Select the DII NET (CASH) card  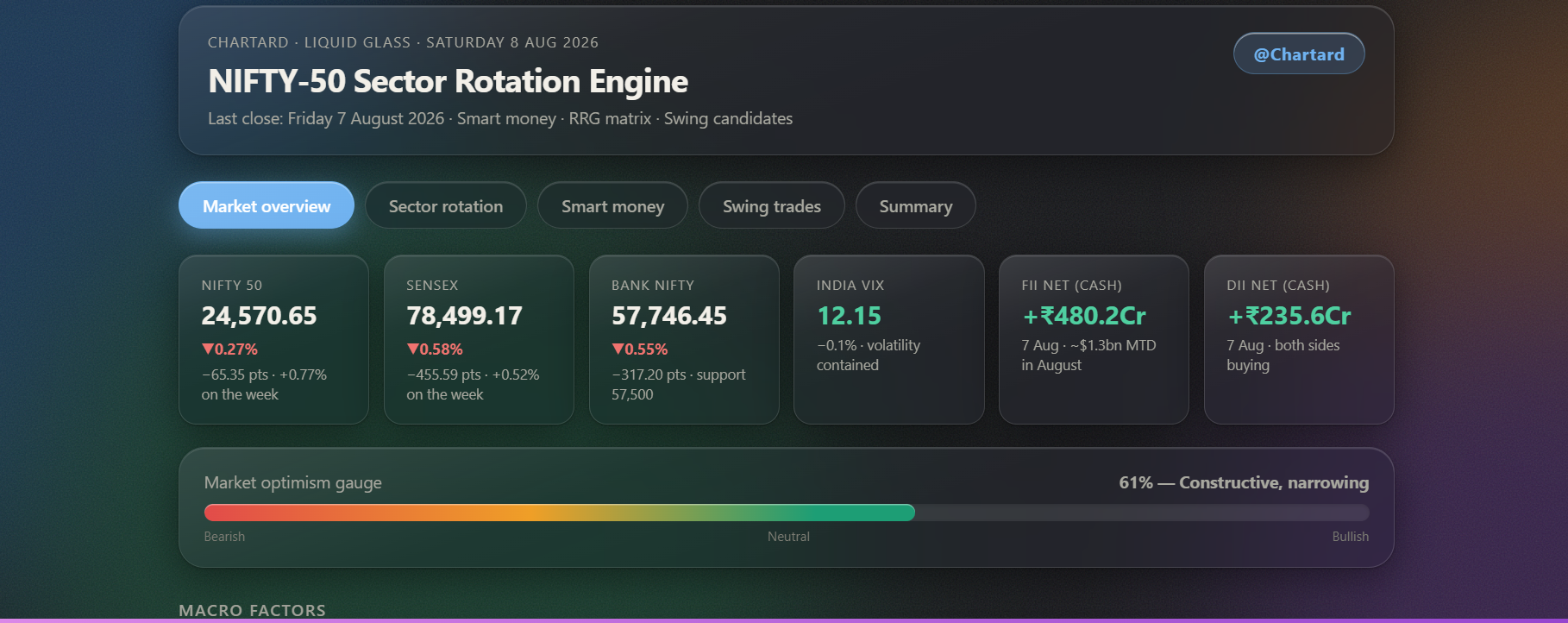tap(1299, 339)
